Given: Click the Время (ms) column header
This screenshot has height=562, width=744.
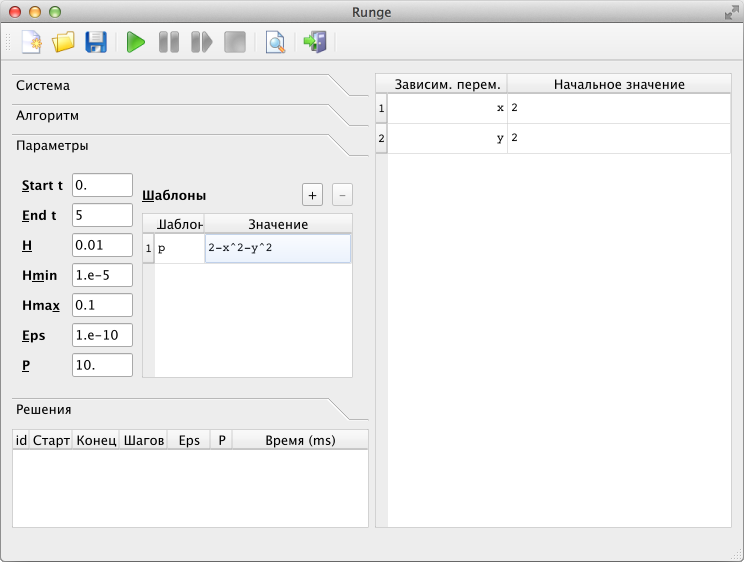Looking at the screenshot, I should [300, 440].
